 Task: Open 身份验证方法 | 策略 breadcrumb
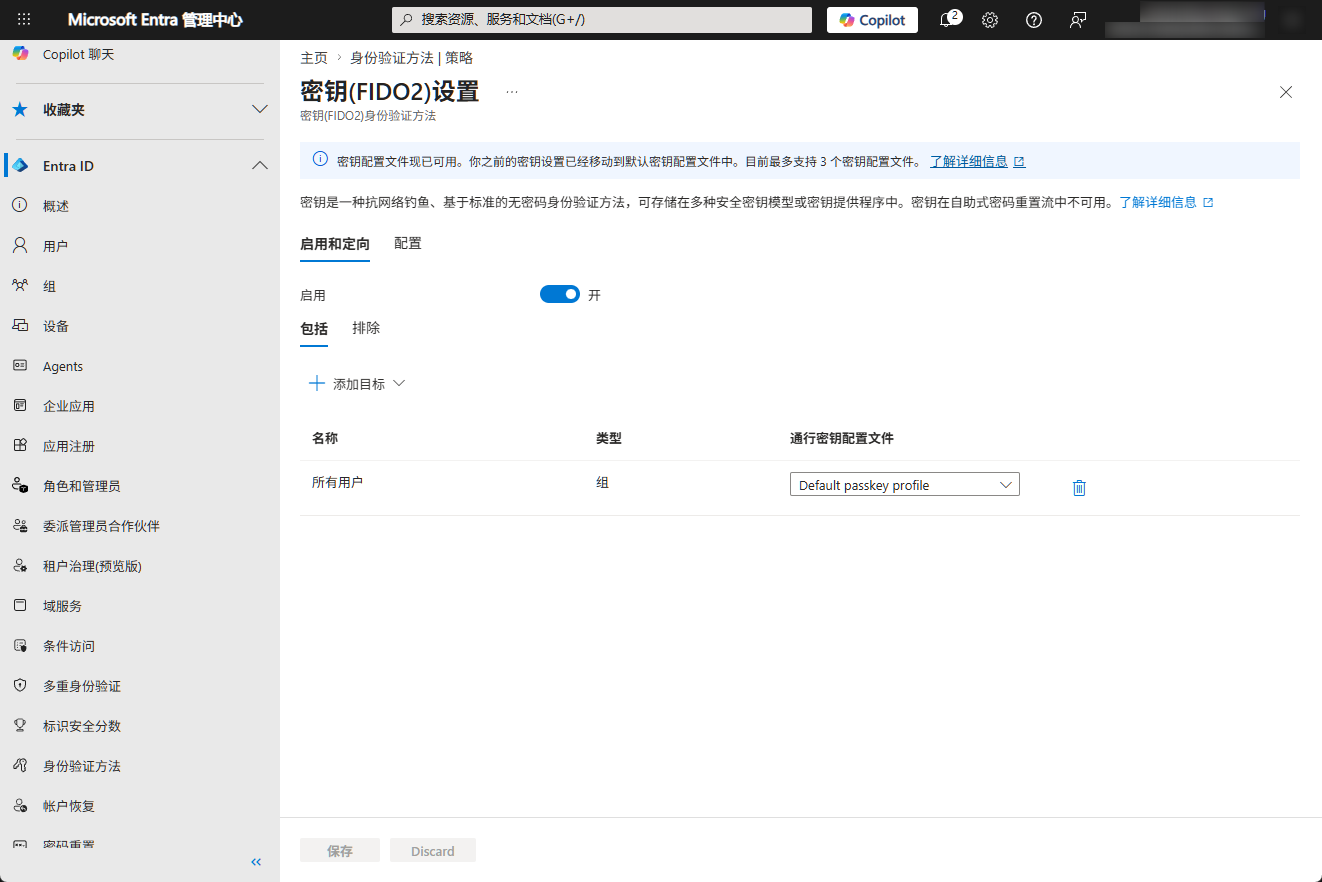tap(411, 58)
